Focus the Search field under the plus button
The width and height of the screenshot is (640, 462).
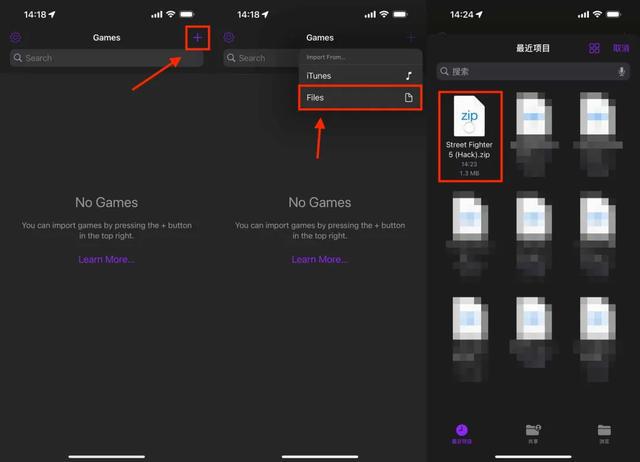click(106, 58)
